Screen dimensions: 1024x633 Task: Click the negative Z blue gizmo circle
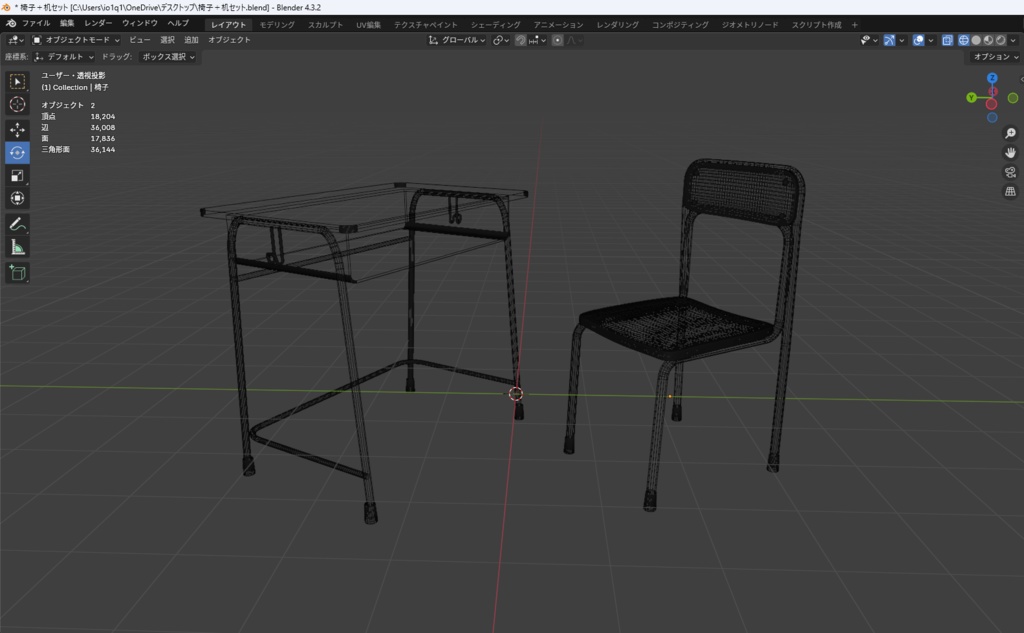(992, 118)
